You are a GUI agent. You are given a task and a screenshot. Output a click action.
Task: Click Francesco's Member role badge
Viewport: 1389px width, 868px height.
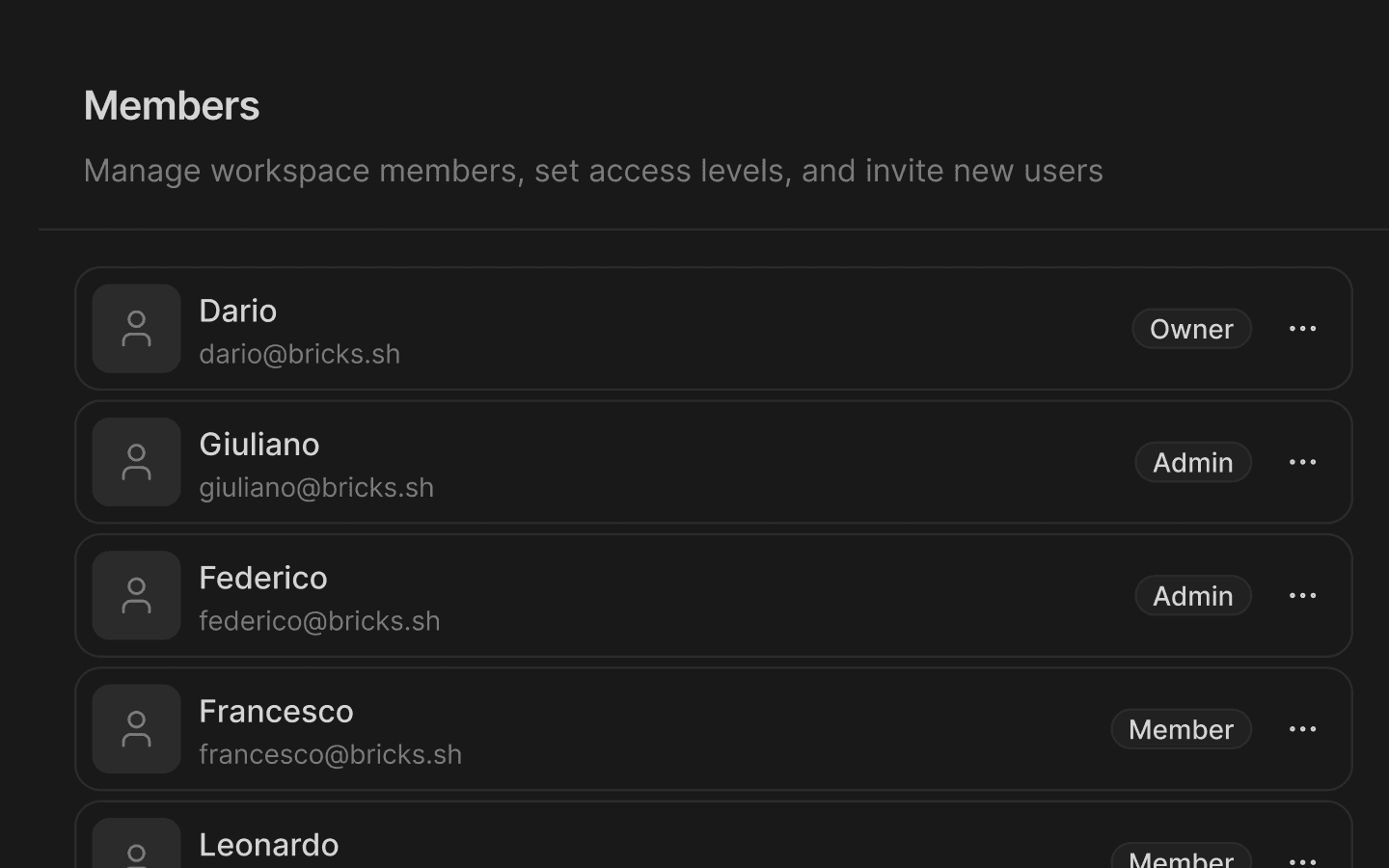pos(1181,729)
